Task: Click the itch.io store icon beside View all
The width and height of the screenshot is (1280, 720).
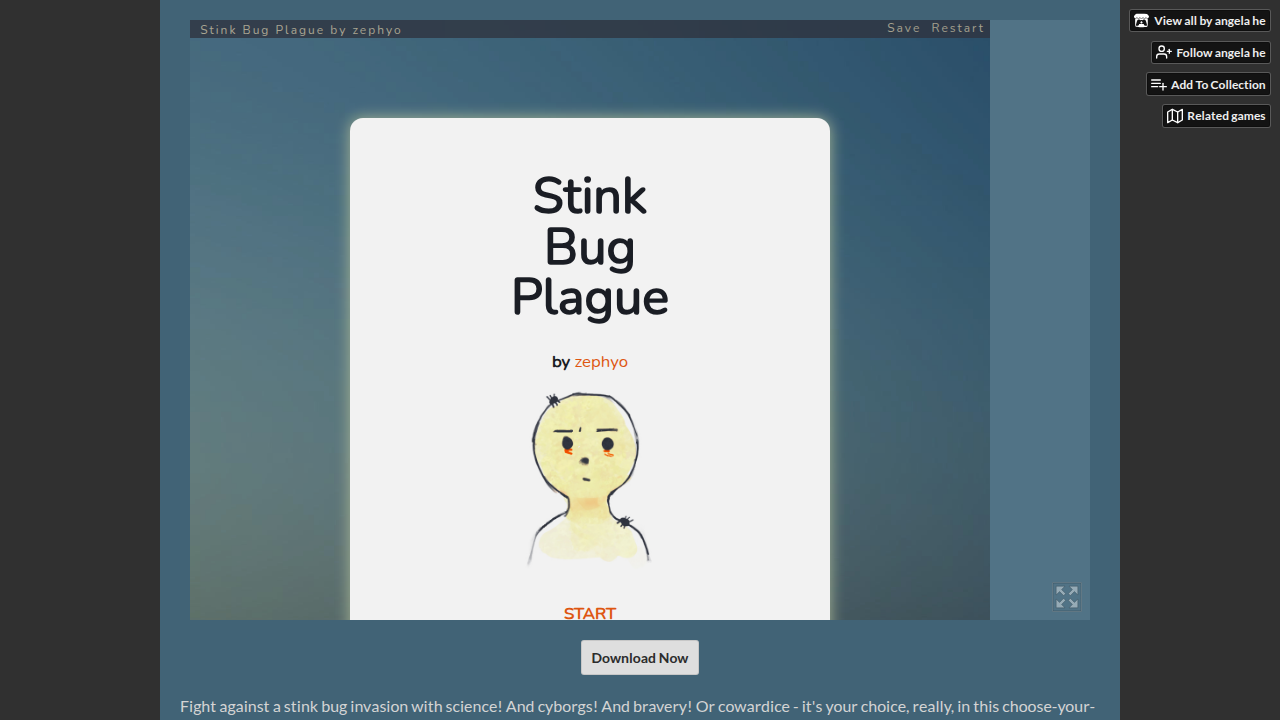Action: click(1141, 21)
